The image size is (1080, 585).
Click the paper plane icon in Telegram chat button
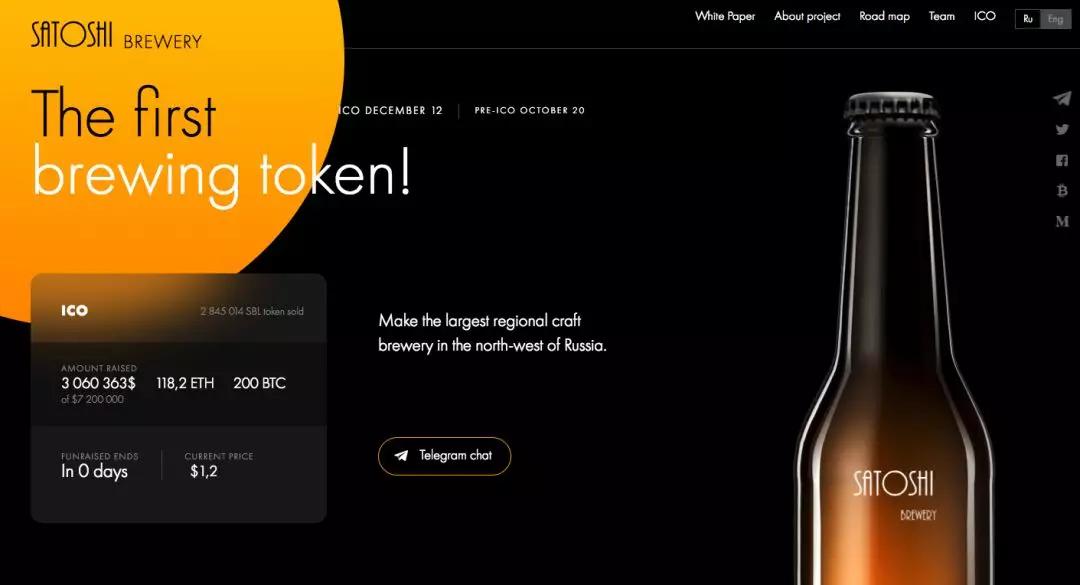point(401,455)
